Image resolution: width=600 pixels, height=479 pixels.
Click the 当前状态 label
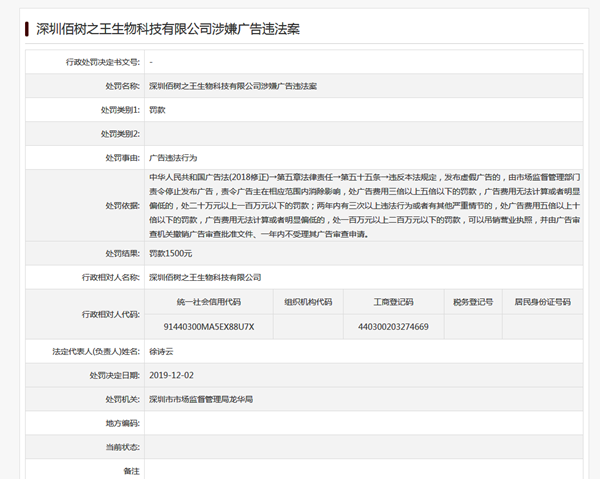(122, 447)
